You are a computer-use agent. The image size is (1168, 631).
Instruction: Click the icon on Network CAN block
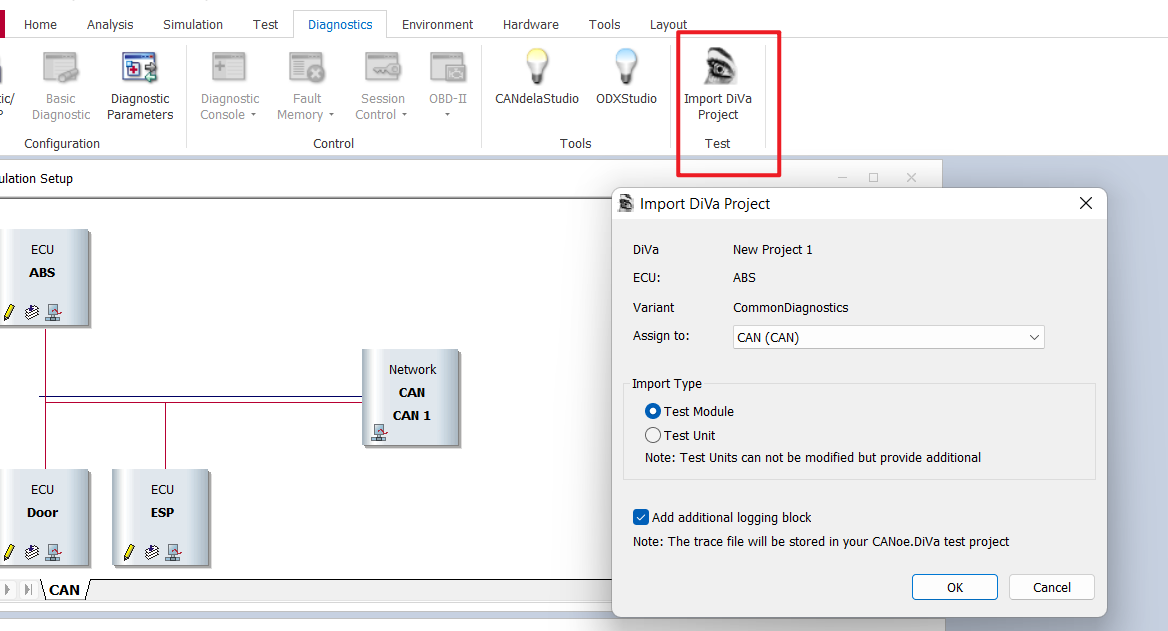point(379,433)
